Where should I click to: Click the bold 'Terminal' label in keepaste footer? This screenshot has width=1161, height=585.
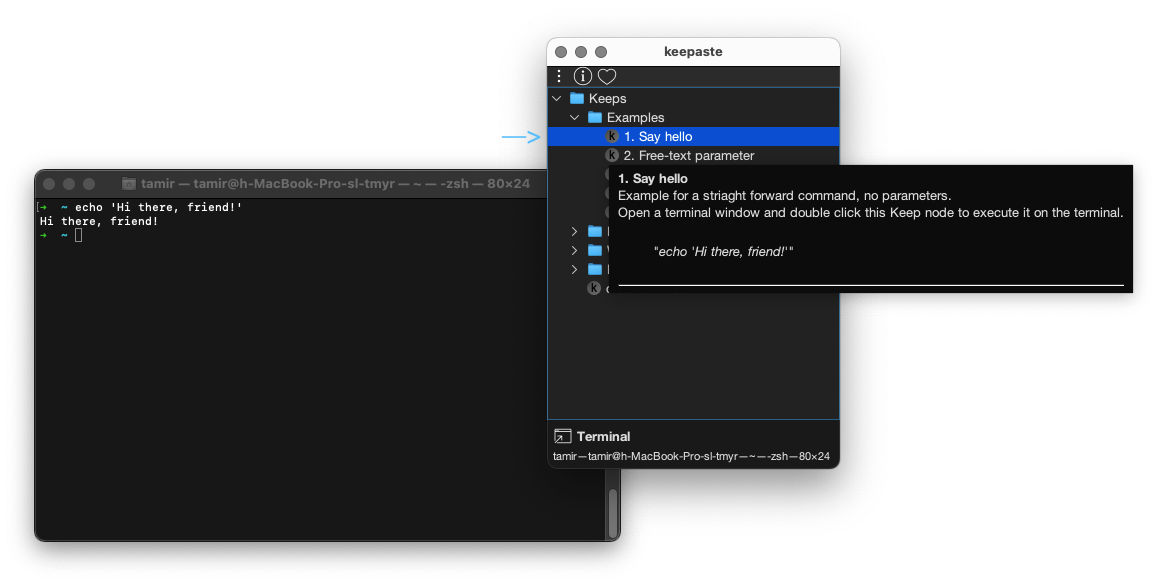[x=603, y=437]
